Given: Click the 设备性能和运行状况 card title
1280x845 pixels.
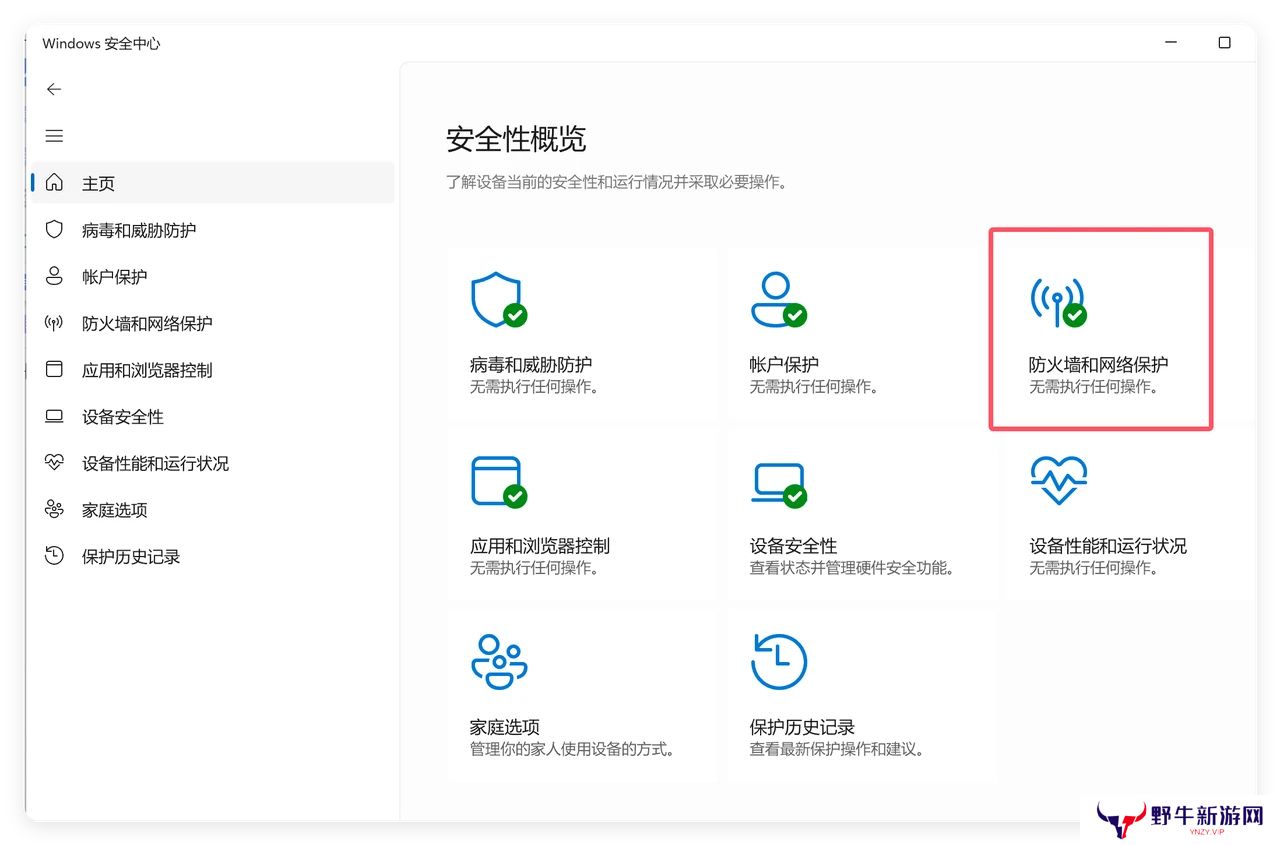Looking at the screenshot, I should tap(1108, 546).
